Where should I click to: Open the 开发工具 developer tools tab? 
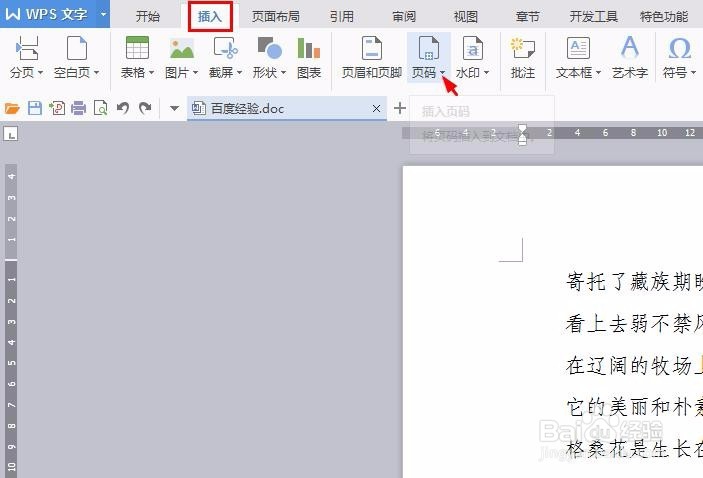[594, 17]
